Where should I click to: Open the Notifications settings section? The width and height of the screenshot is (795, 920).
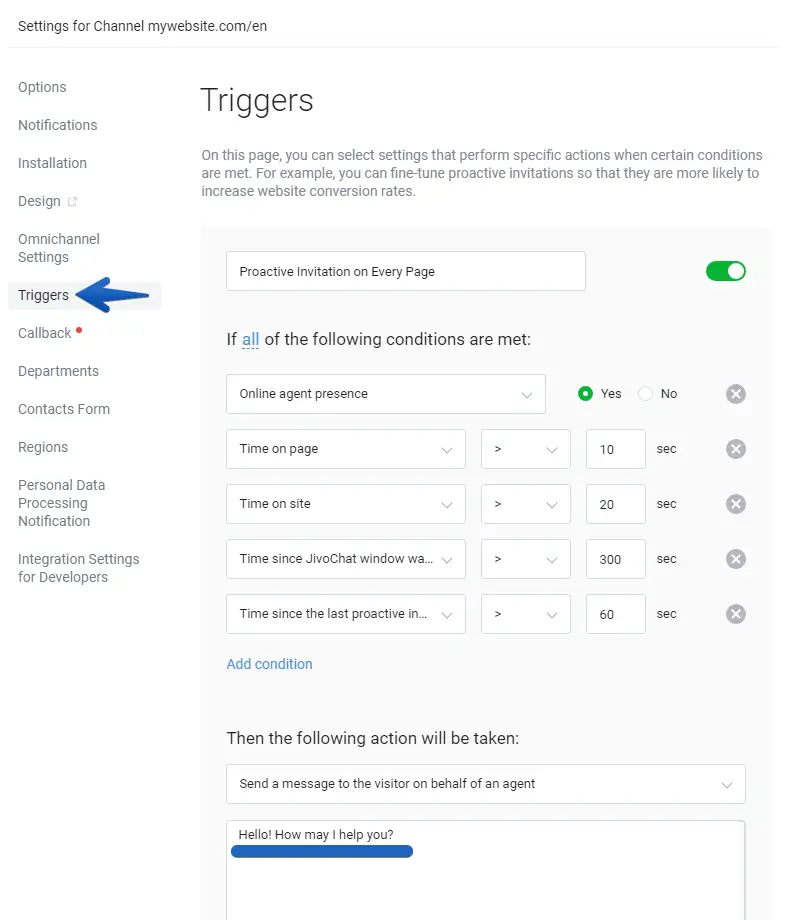[x=58, y=125]
